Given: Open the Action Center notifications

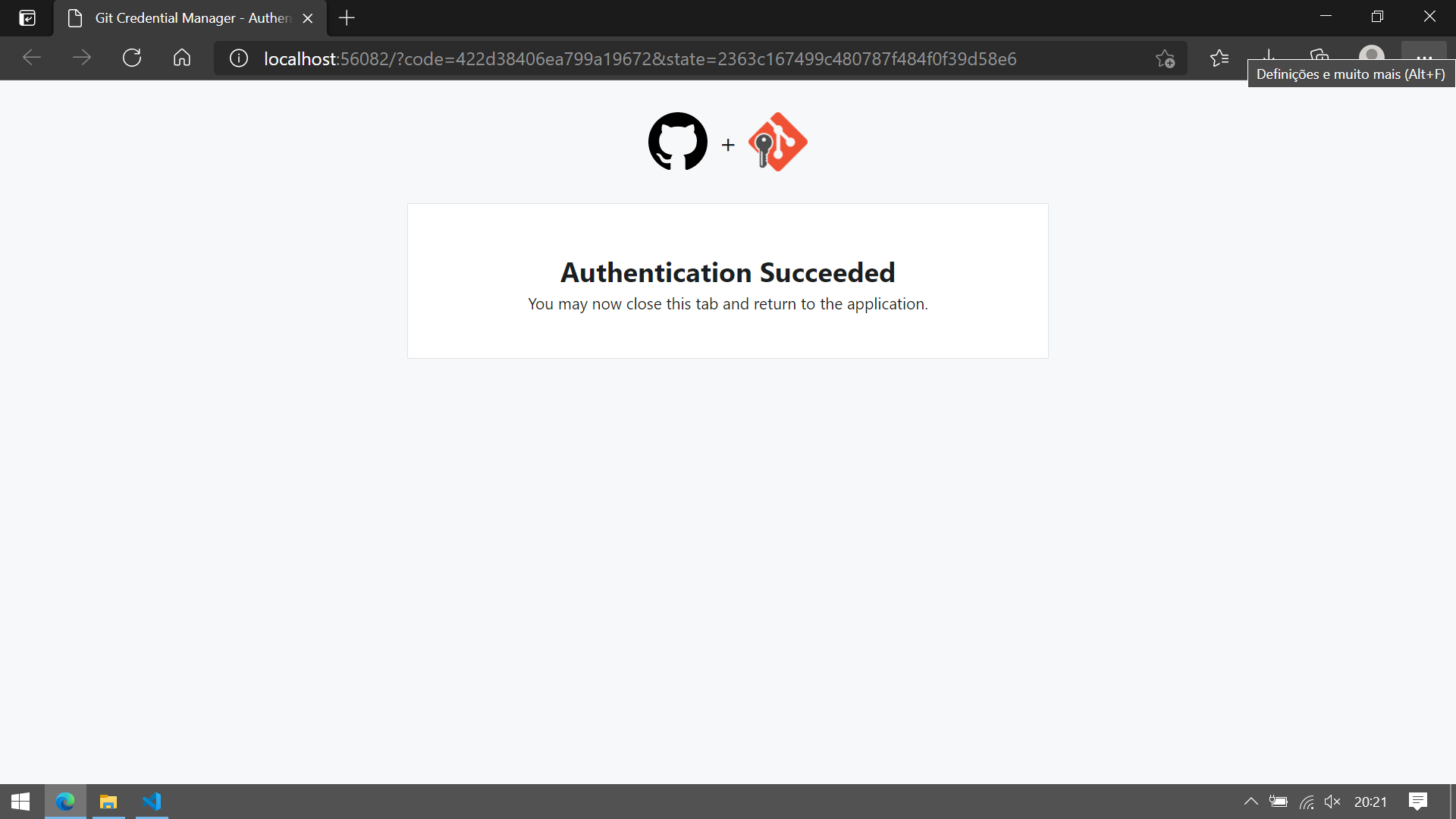Looking at the screenshot, I should click(x=1418, y=802).
